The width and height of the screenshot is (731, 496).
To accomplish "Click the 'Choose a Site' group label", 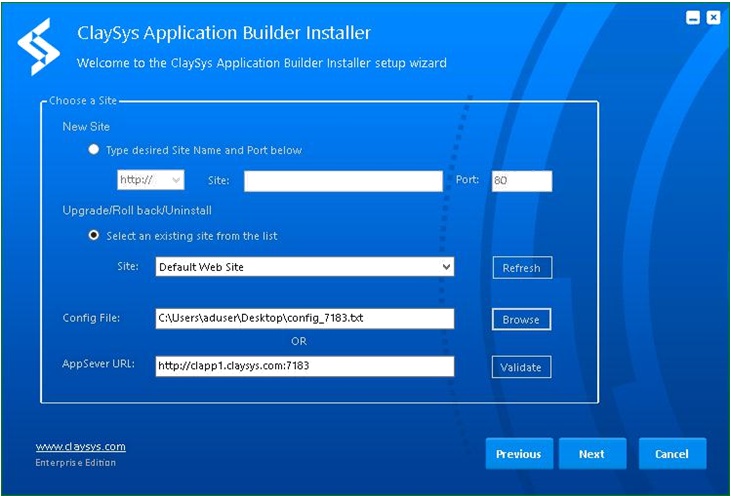I will pos(83,101).
